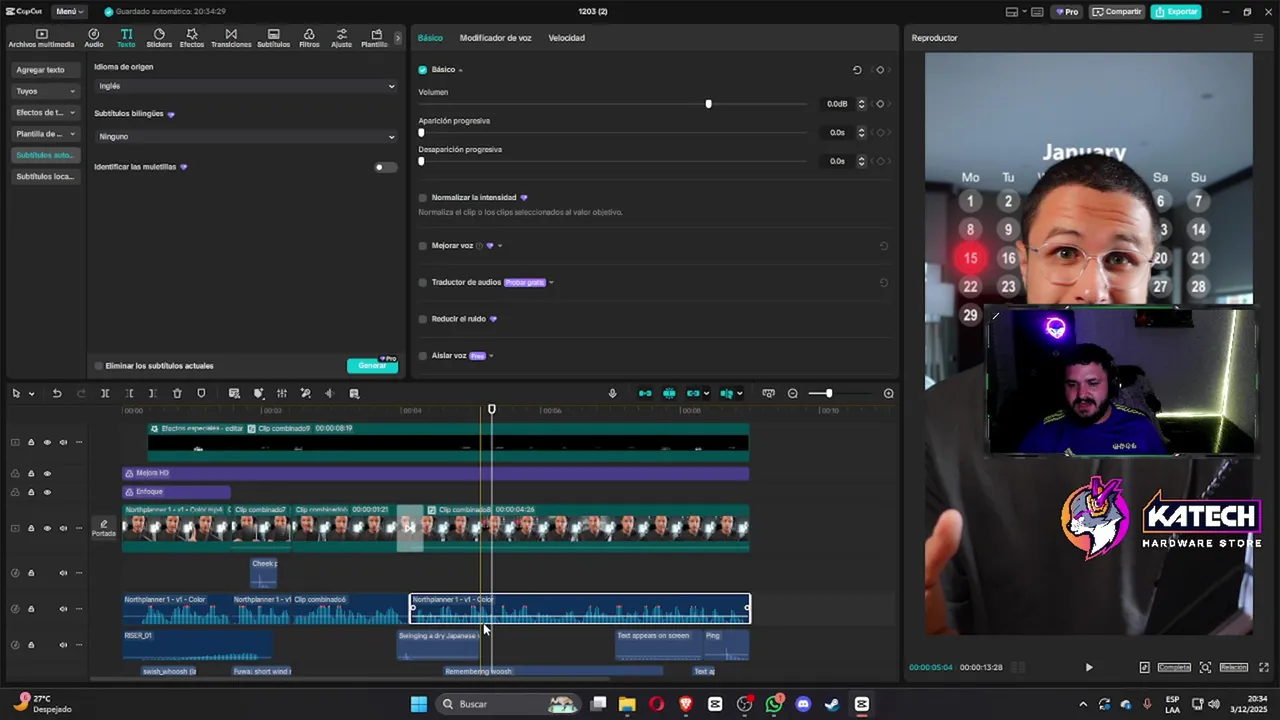Viewport: 1280px width, 720px height.
Task: Adjust the Volumen slider handle
Action: pos(708,104)
